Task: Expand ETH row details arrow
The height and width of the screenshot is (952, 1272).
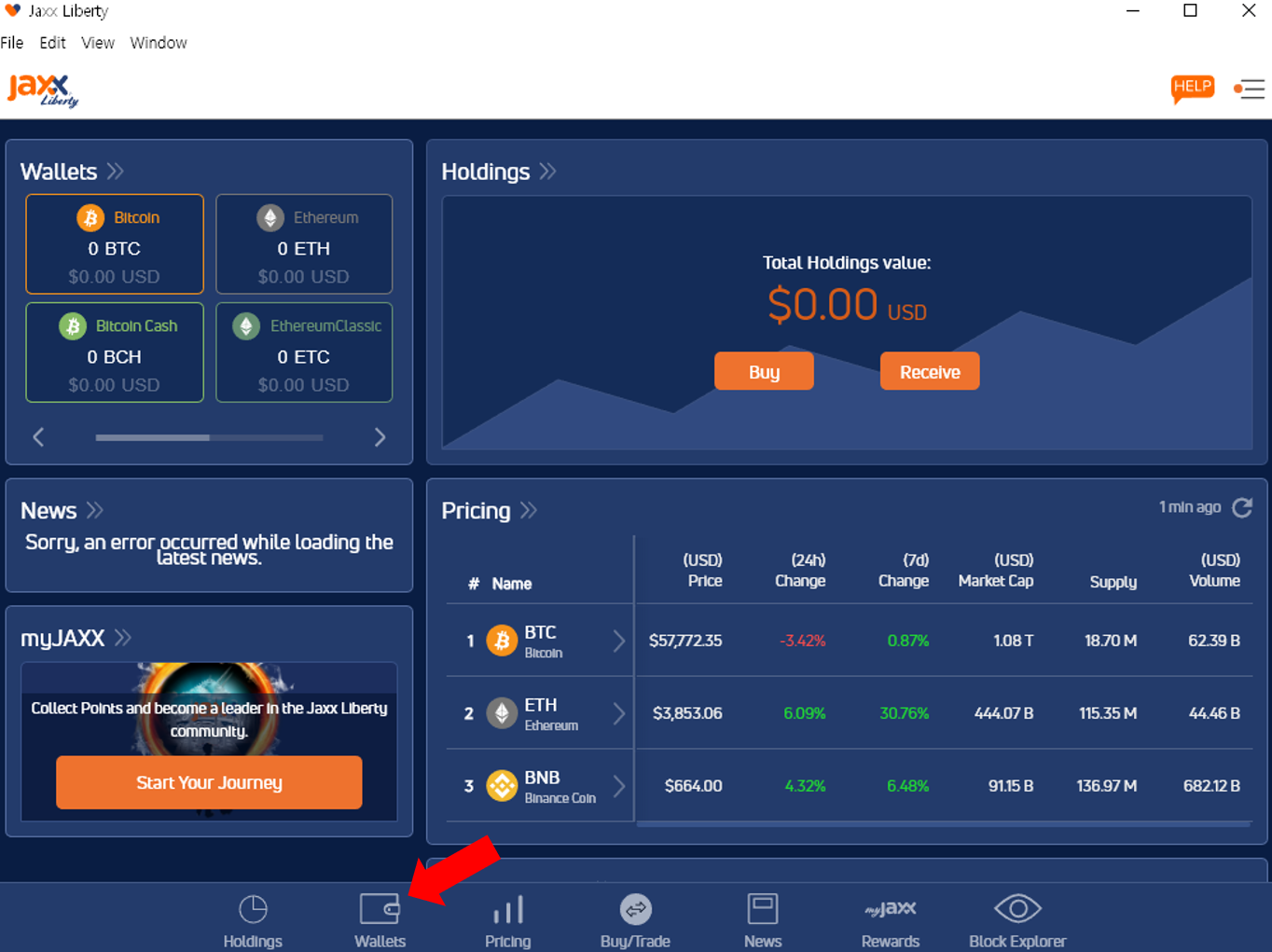Action: (618, 713)
